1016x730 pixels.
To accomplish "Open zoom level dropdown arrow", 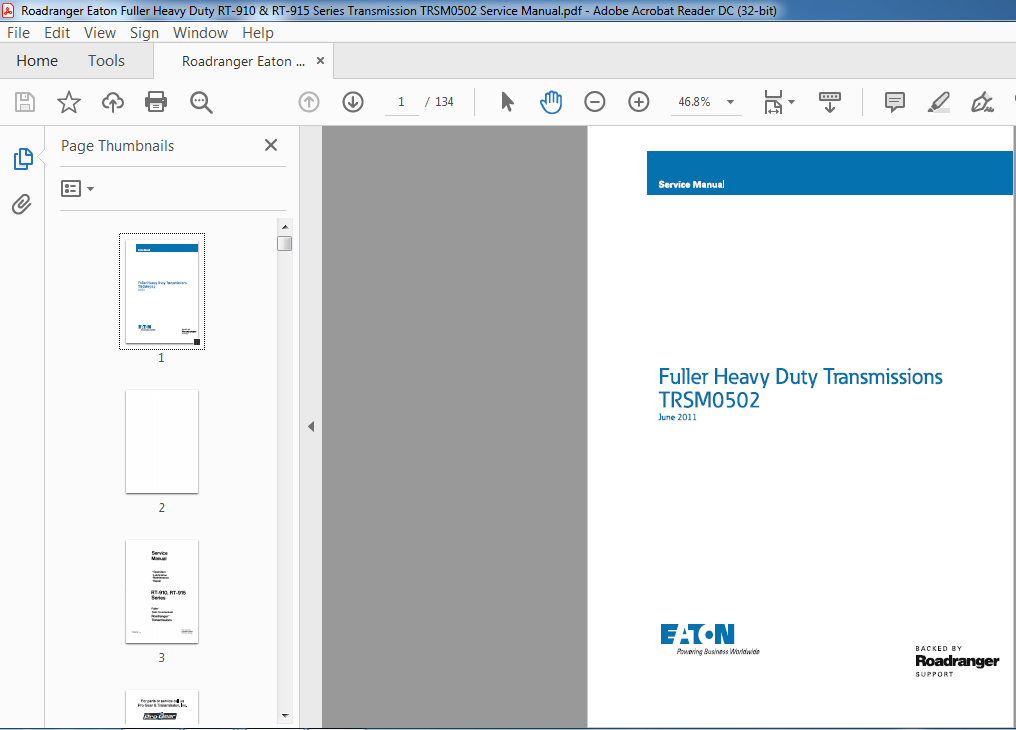I will (x=730, y=102).
